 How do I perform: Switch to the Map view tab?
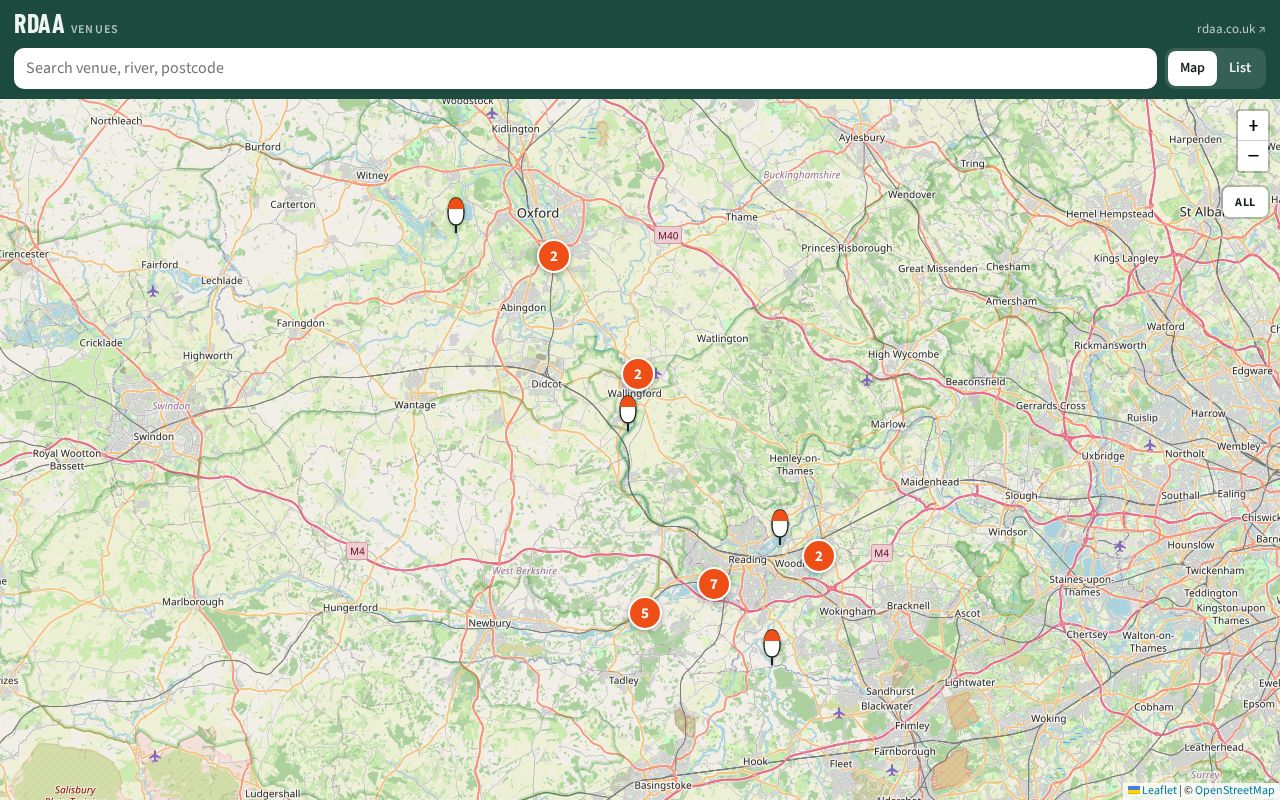[1192, 68]
